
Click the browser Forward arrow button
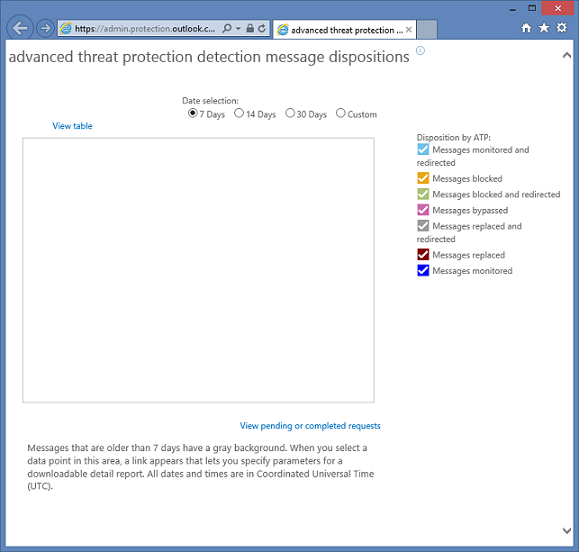tap(45, 28)
